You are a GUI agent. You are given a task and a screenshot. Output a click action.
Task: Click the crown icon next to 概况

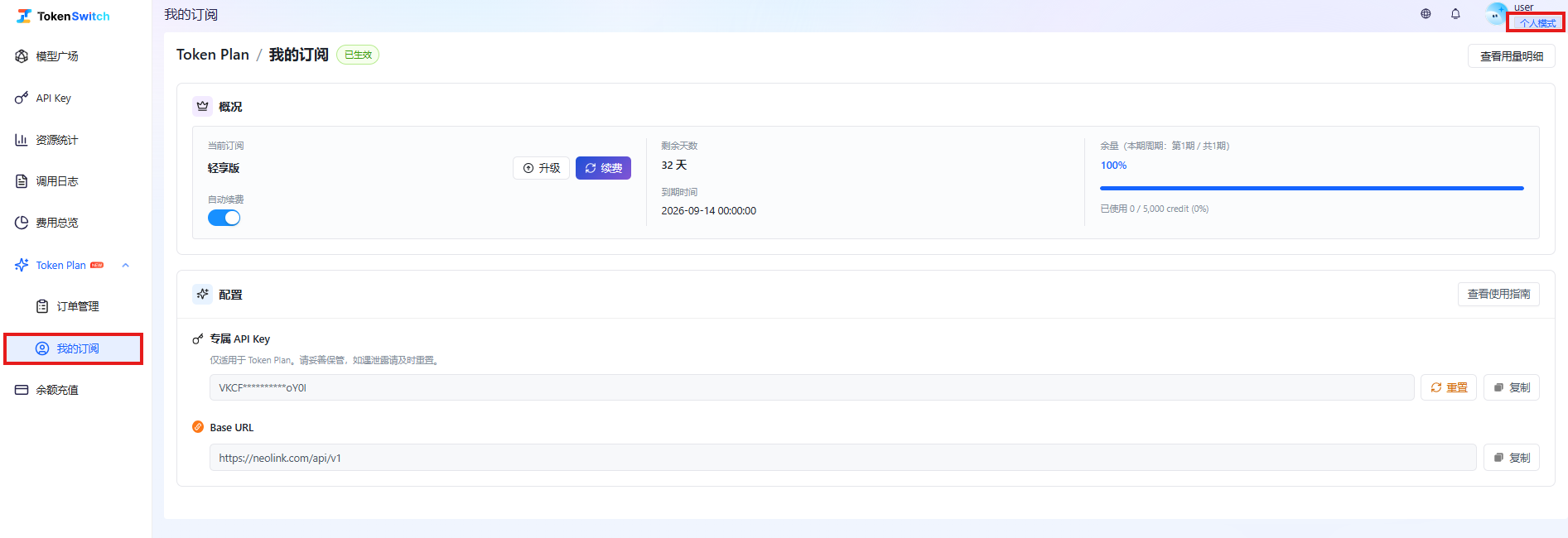coord(203,107)
